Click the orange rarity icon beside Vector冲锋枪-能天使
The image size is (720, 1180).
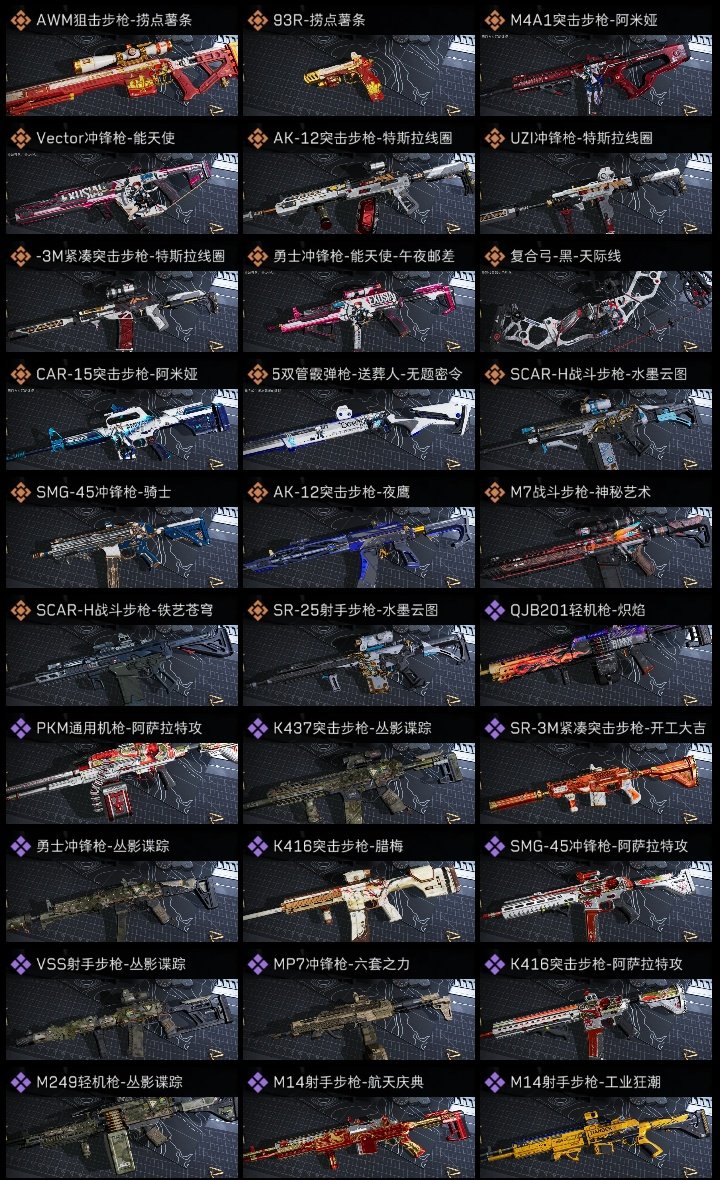[x=20, y=138]
